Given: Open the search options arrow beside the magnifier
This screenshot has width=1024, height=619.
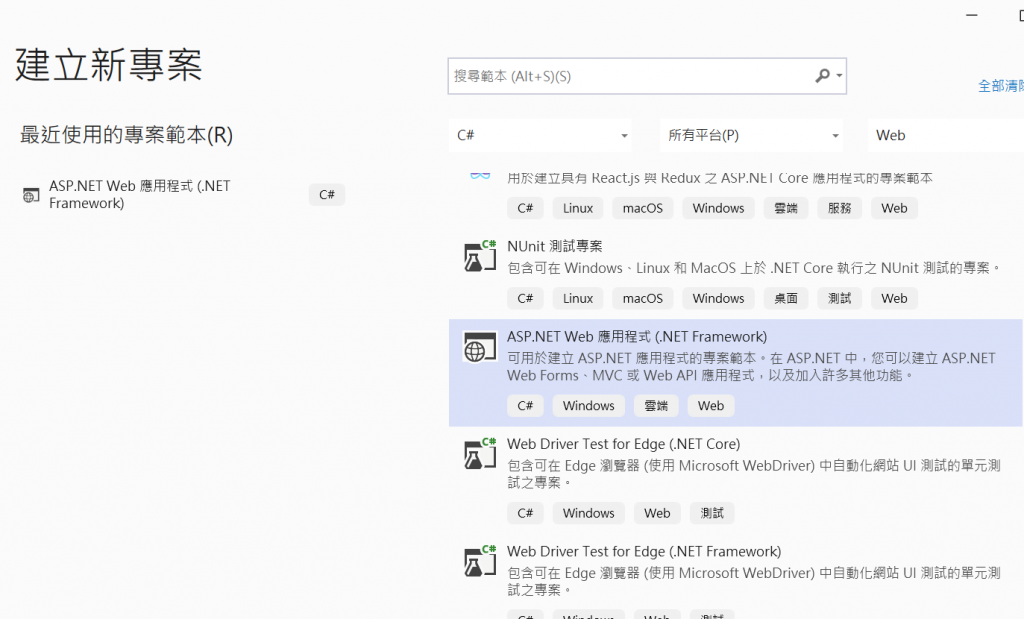Looking at the screenshot, I should point(839,76).
